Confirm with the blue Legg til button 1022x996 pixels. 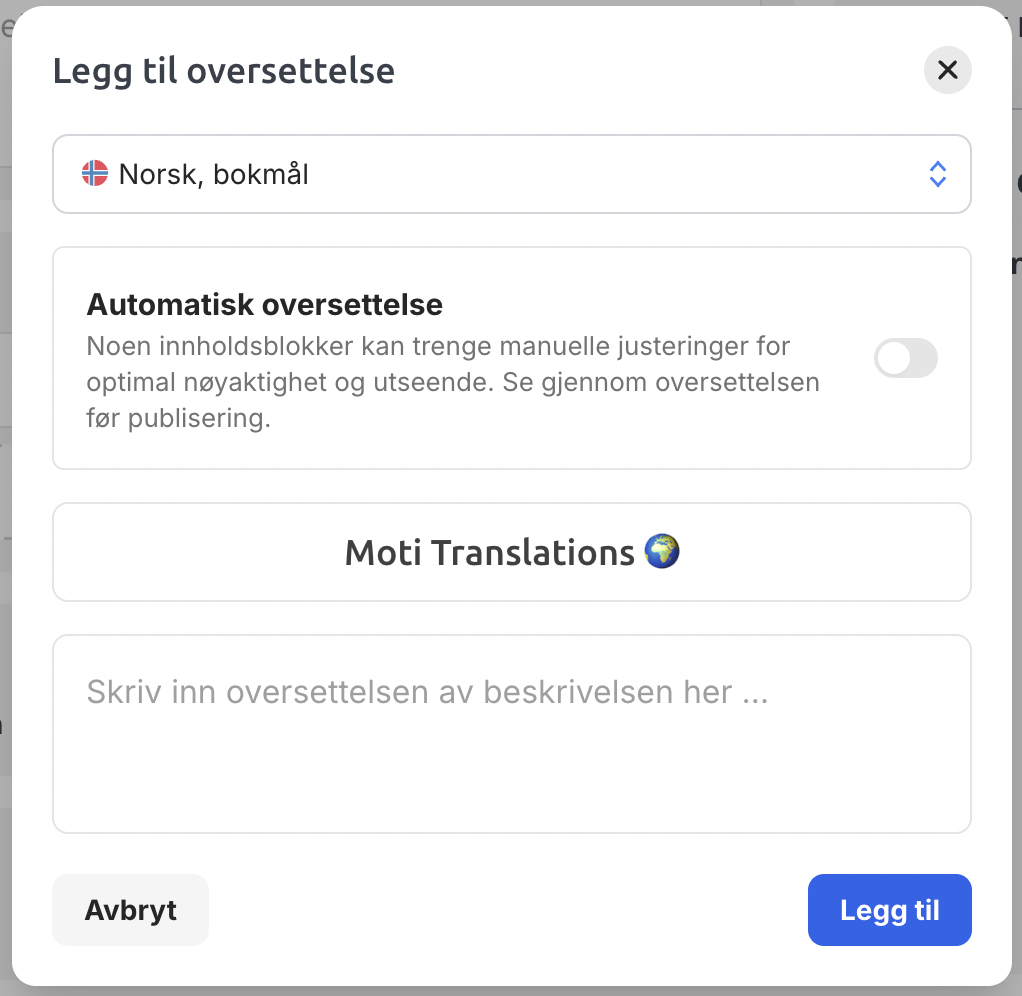[890, 910]
